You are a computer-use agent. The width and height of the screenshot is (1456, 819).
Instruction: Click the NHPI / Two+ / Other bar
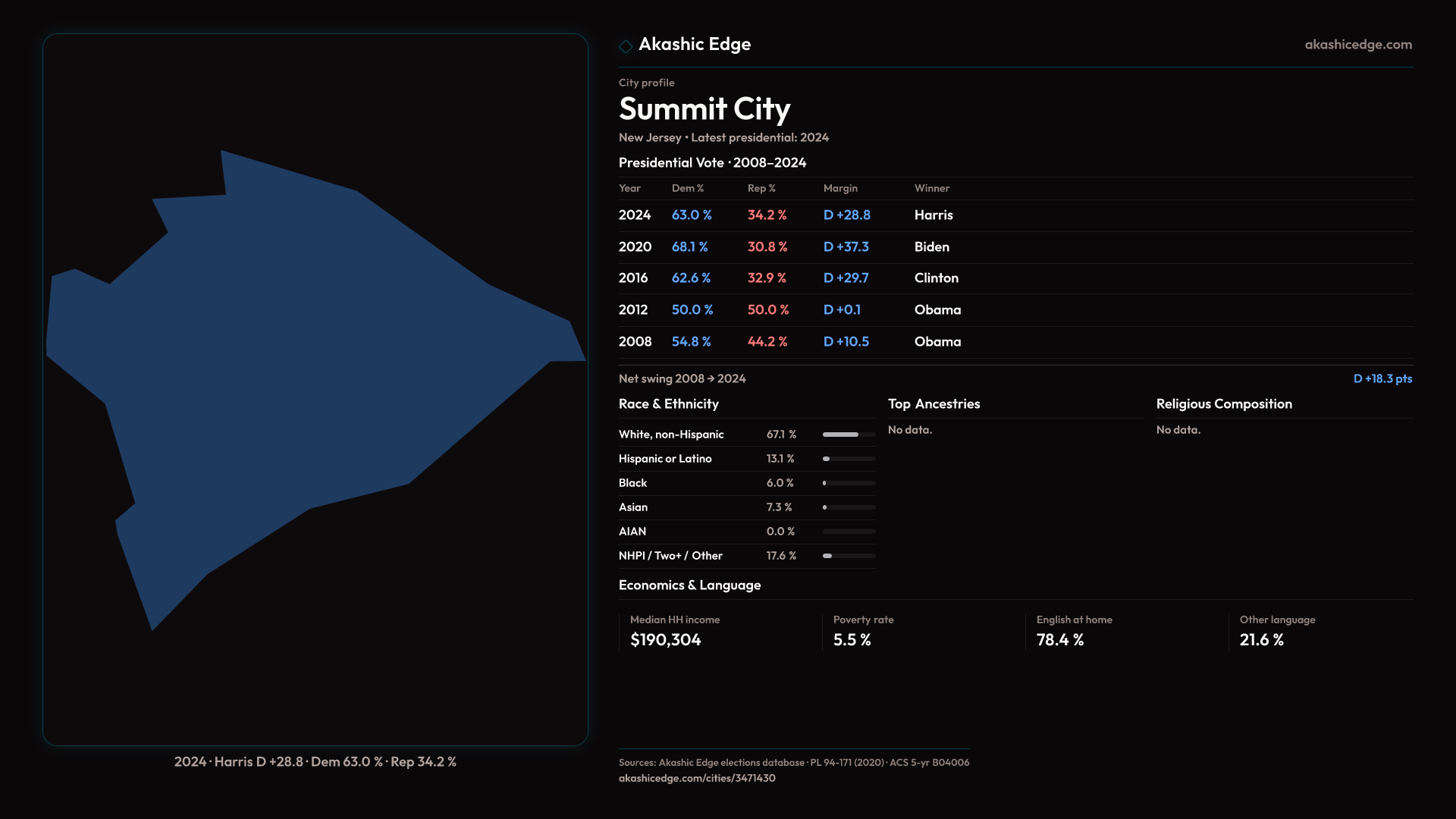point(849,556)
